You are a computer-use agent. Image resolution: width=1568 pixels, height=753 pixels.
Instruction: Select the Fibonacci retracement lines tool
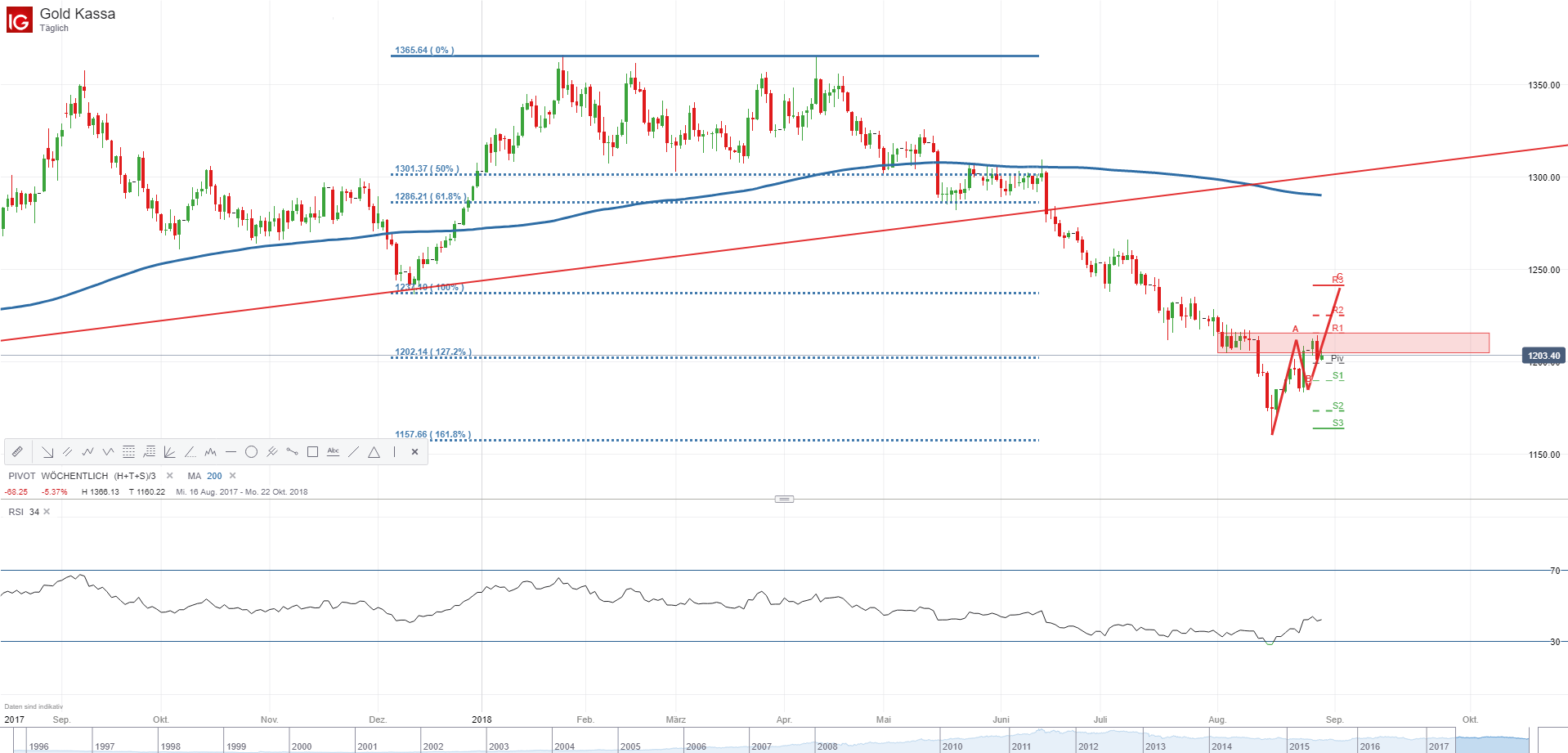click(129, 451)
